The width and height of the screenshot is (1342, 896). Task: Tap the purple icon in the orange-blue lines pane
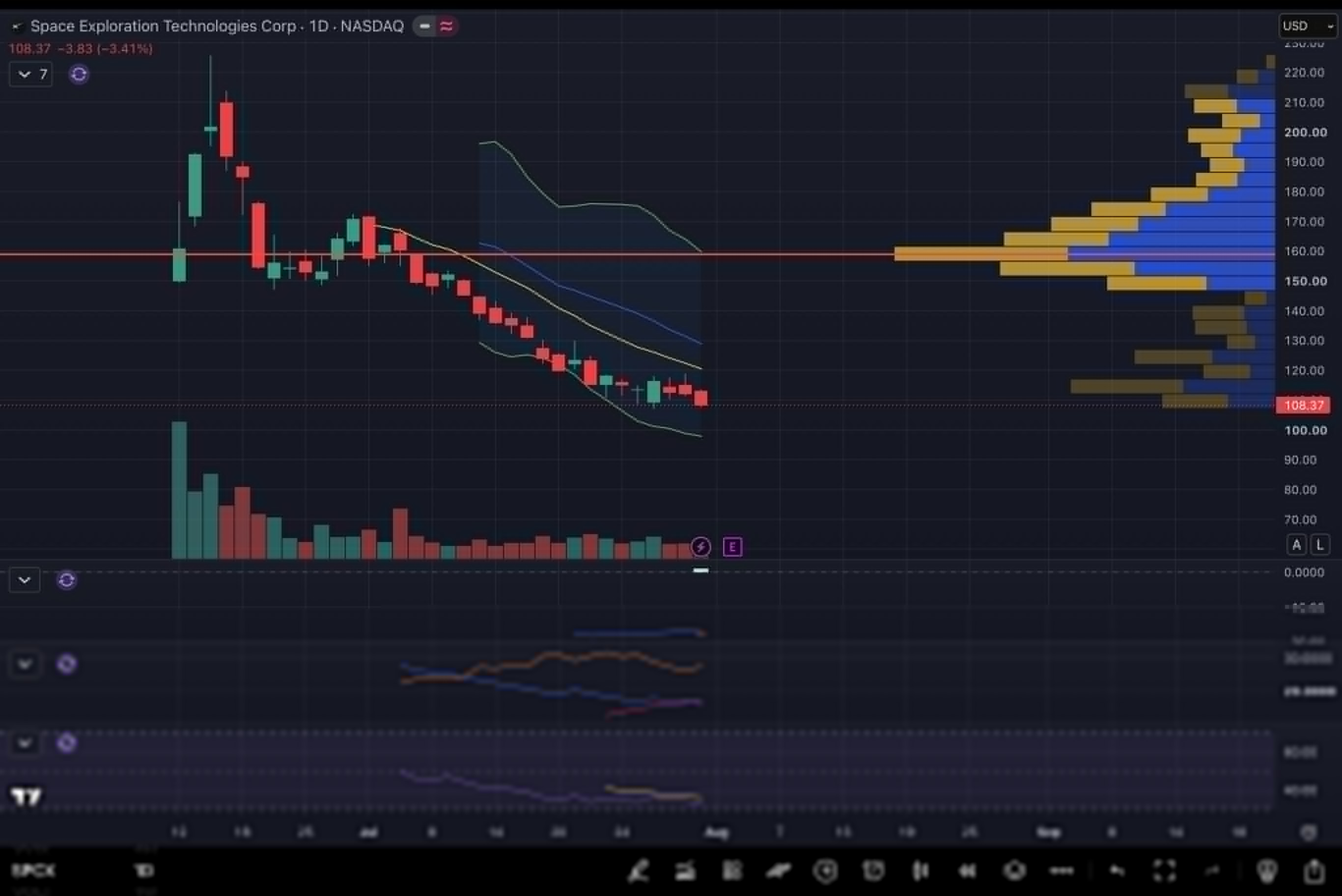tap(66, 664)
